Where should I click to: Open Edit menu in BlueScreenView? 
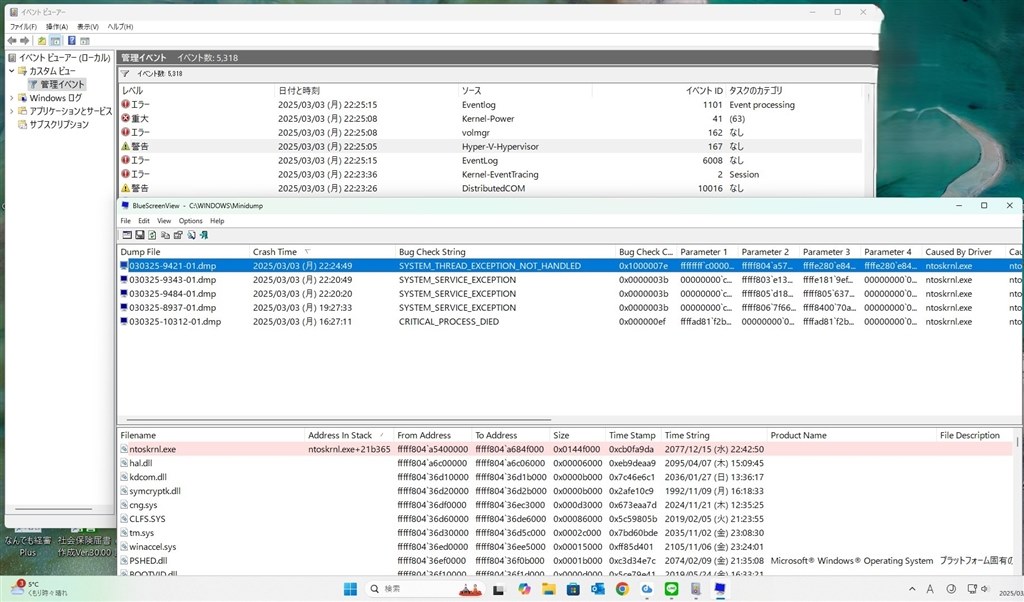144,221
